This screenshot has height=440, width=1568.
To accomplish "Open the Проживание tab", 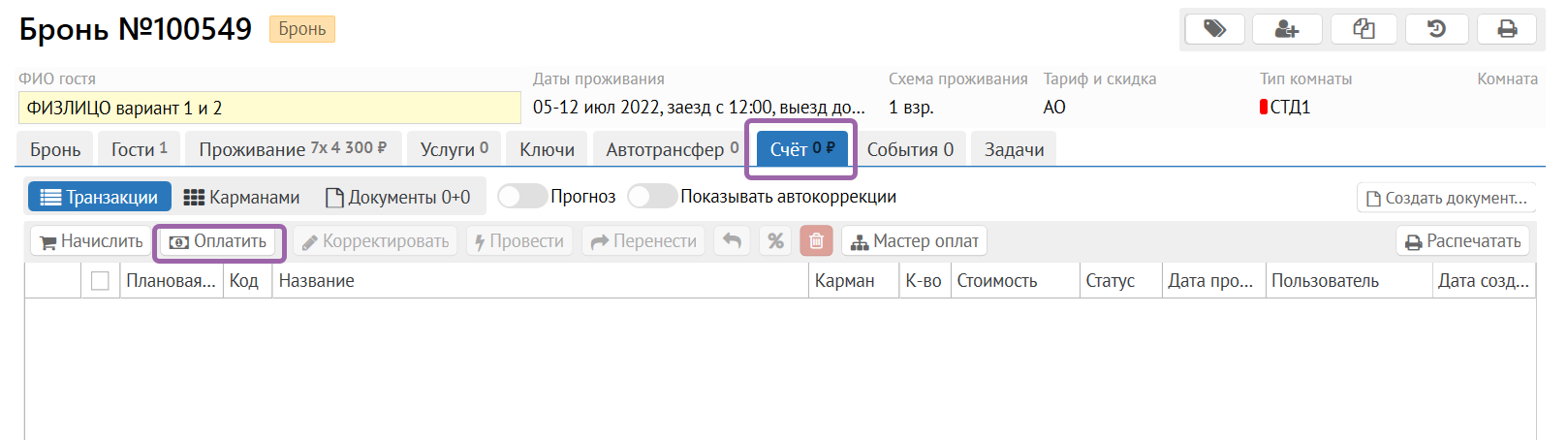I will tap(292, 149).
